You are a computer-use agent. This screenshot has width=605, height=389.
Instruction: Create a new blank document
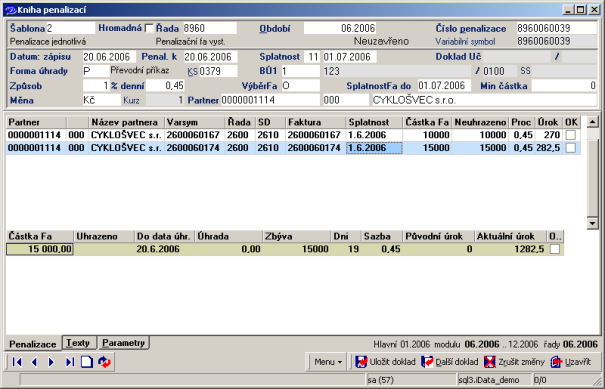[87, 362]
